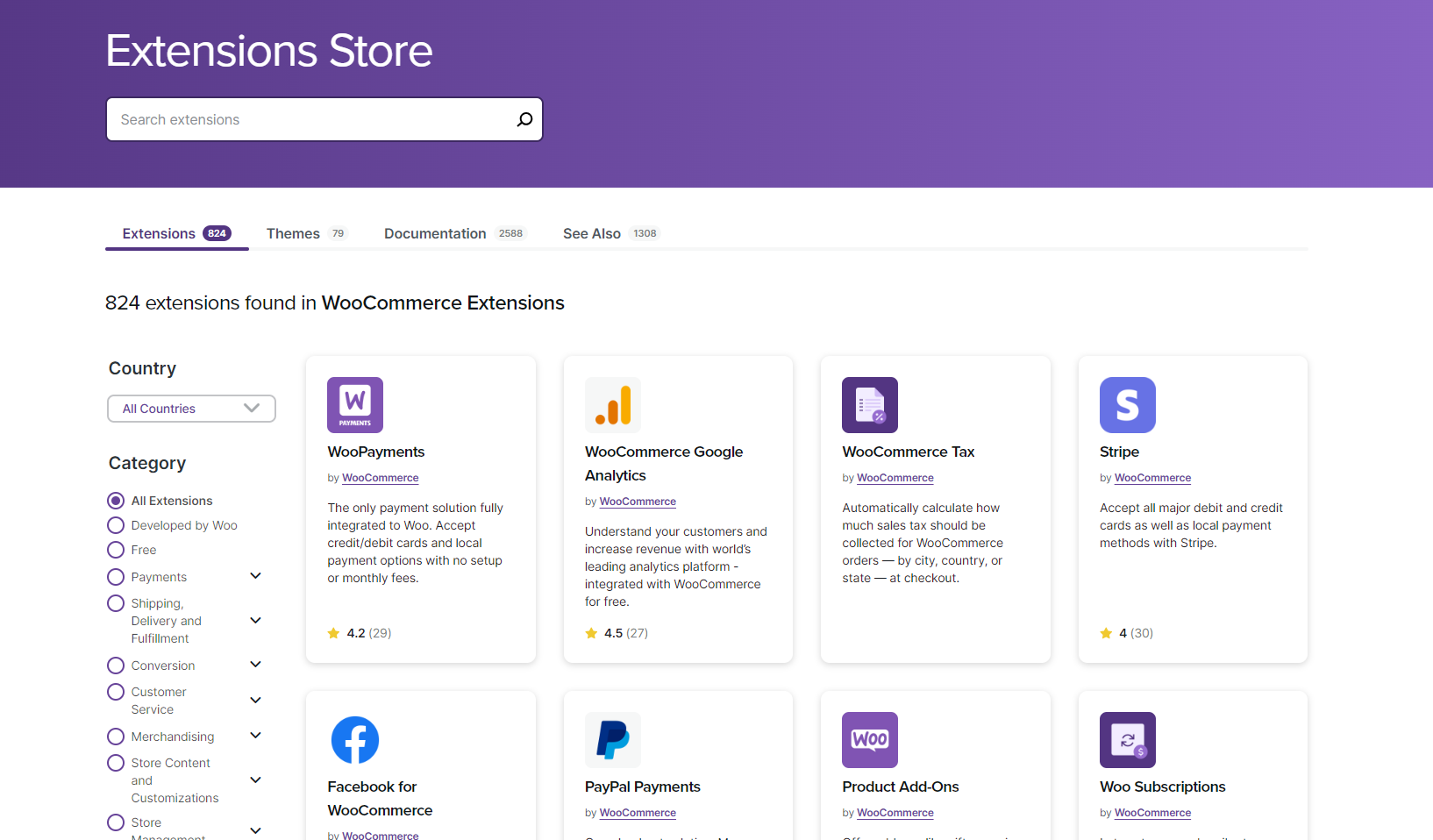1433x840 pixels.
Task: Click the Stripe rating star
Action: point(1106,633)
